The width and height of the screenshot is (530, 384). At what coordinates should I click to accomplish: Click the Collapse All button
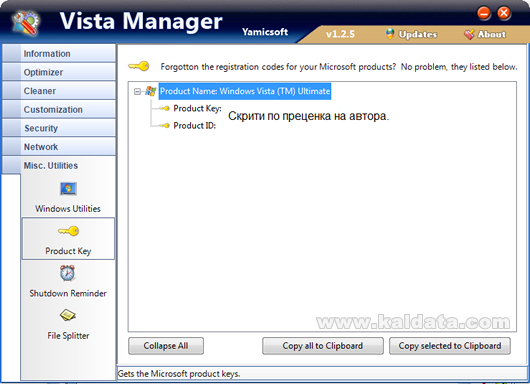(x=166, y=346)
